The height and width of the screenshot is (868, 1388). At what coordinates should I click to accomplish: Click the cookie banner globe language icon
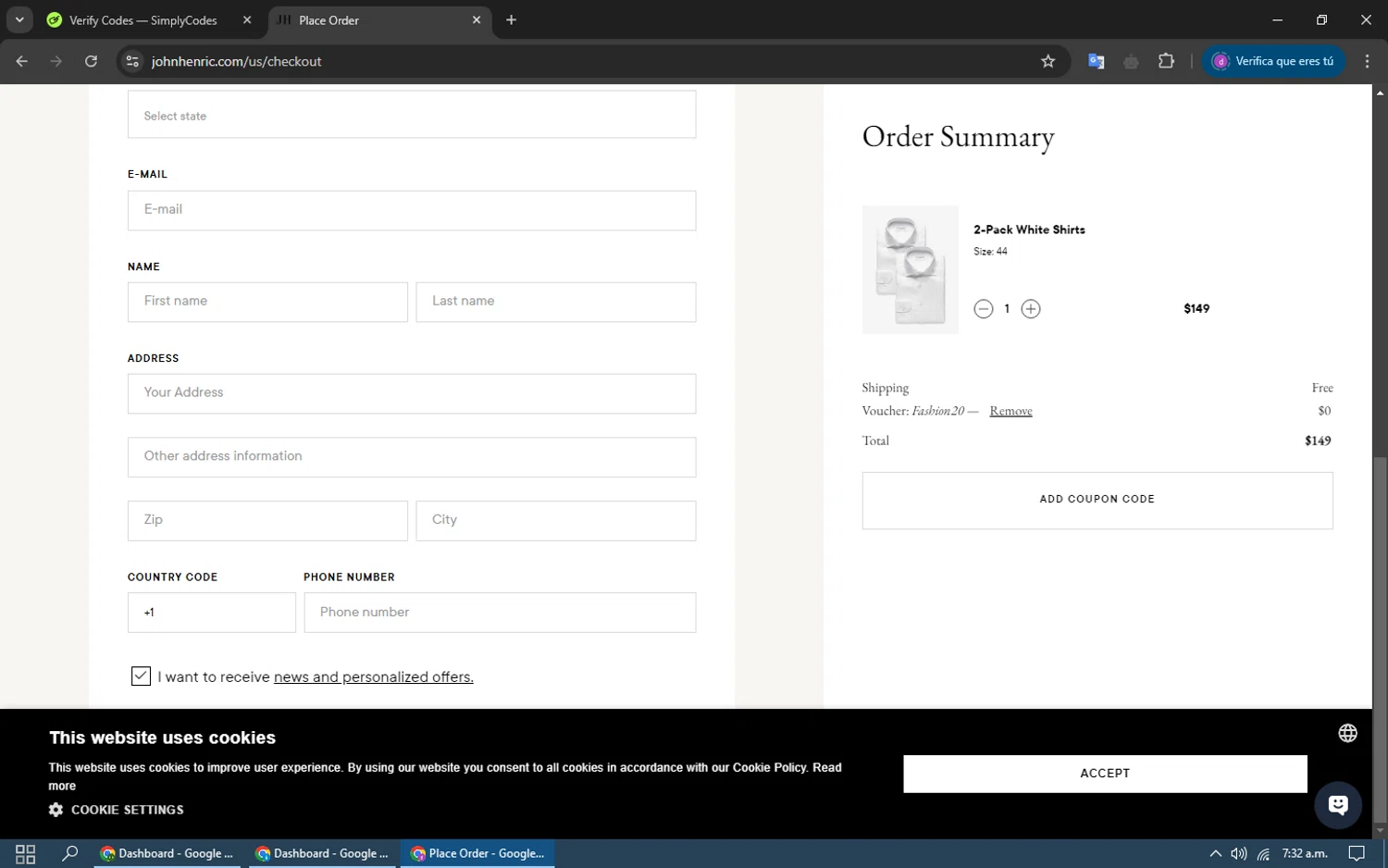(x=1347, y=733)
